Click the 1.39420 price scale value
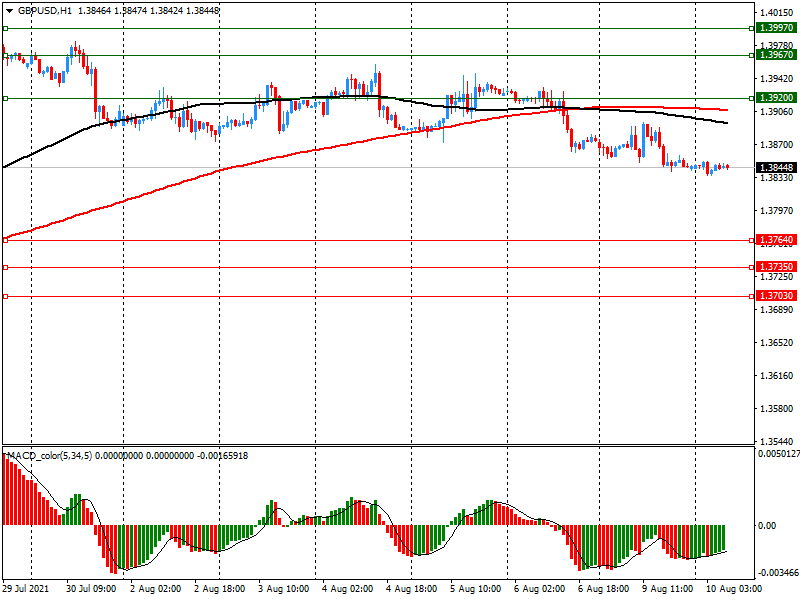 click(x=777, y=79)
